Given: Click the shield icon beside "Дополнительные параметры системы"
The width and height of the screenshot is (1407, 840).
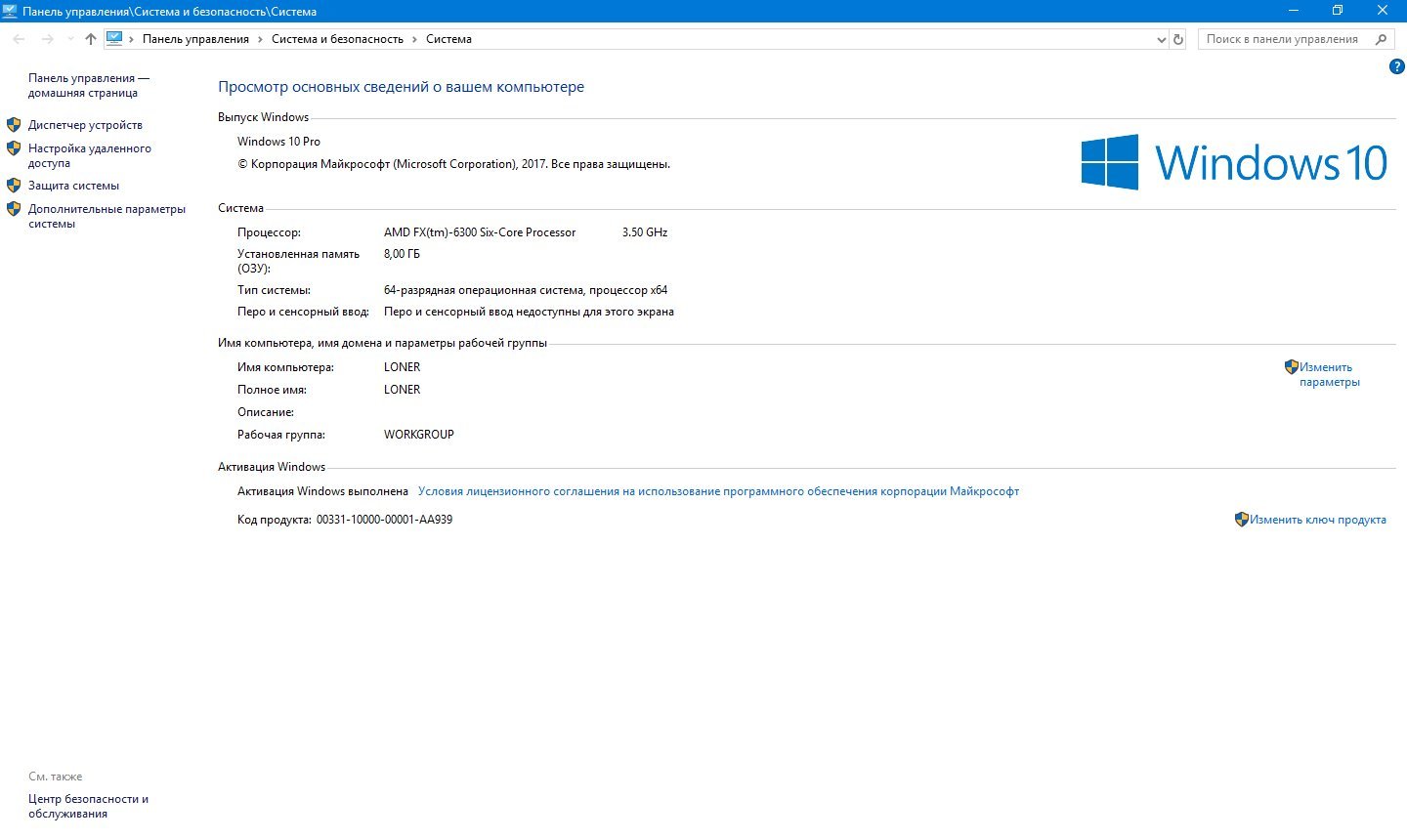Looking at the screenshot, I should [x=14, y=208].
